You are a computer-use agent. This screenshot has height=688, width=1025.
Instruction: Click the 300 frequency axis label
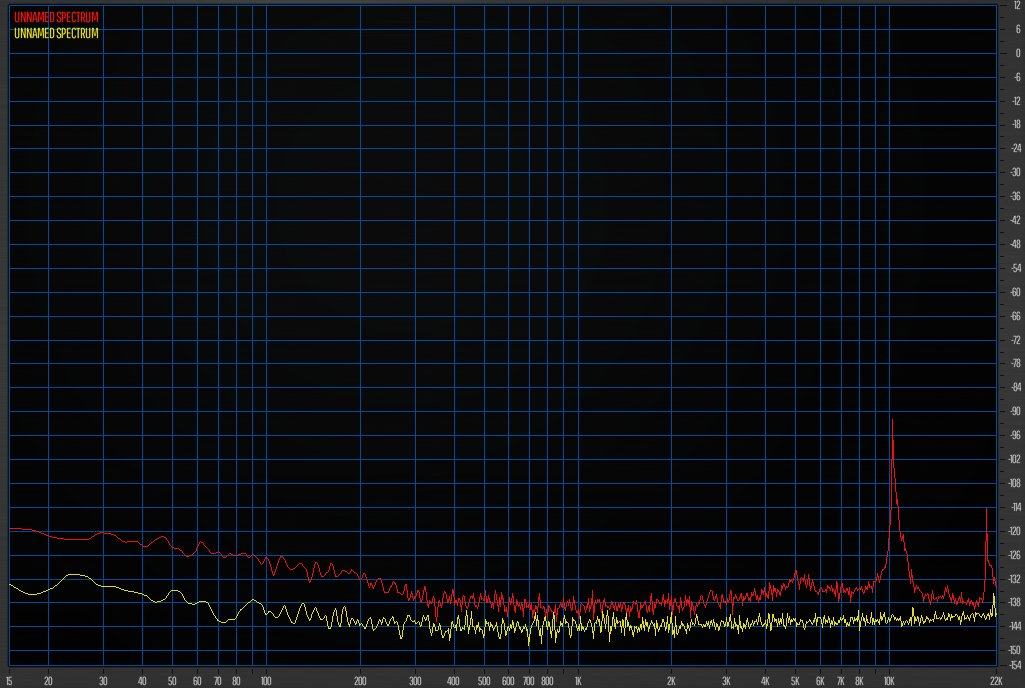[x=414, y=681]
